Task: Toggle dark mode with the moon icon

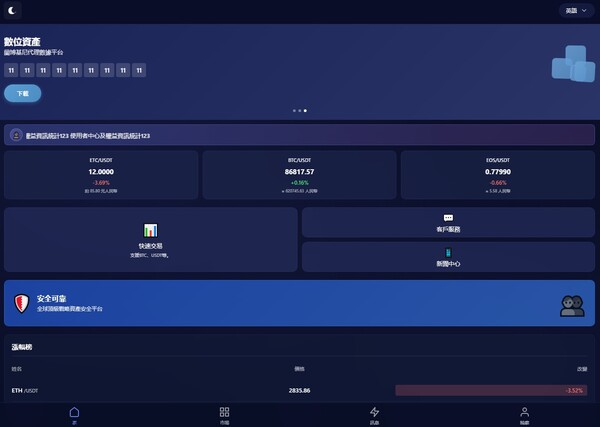Action: point(14,11)
